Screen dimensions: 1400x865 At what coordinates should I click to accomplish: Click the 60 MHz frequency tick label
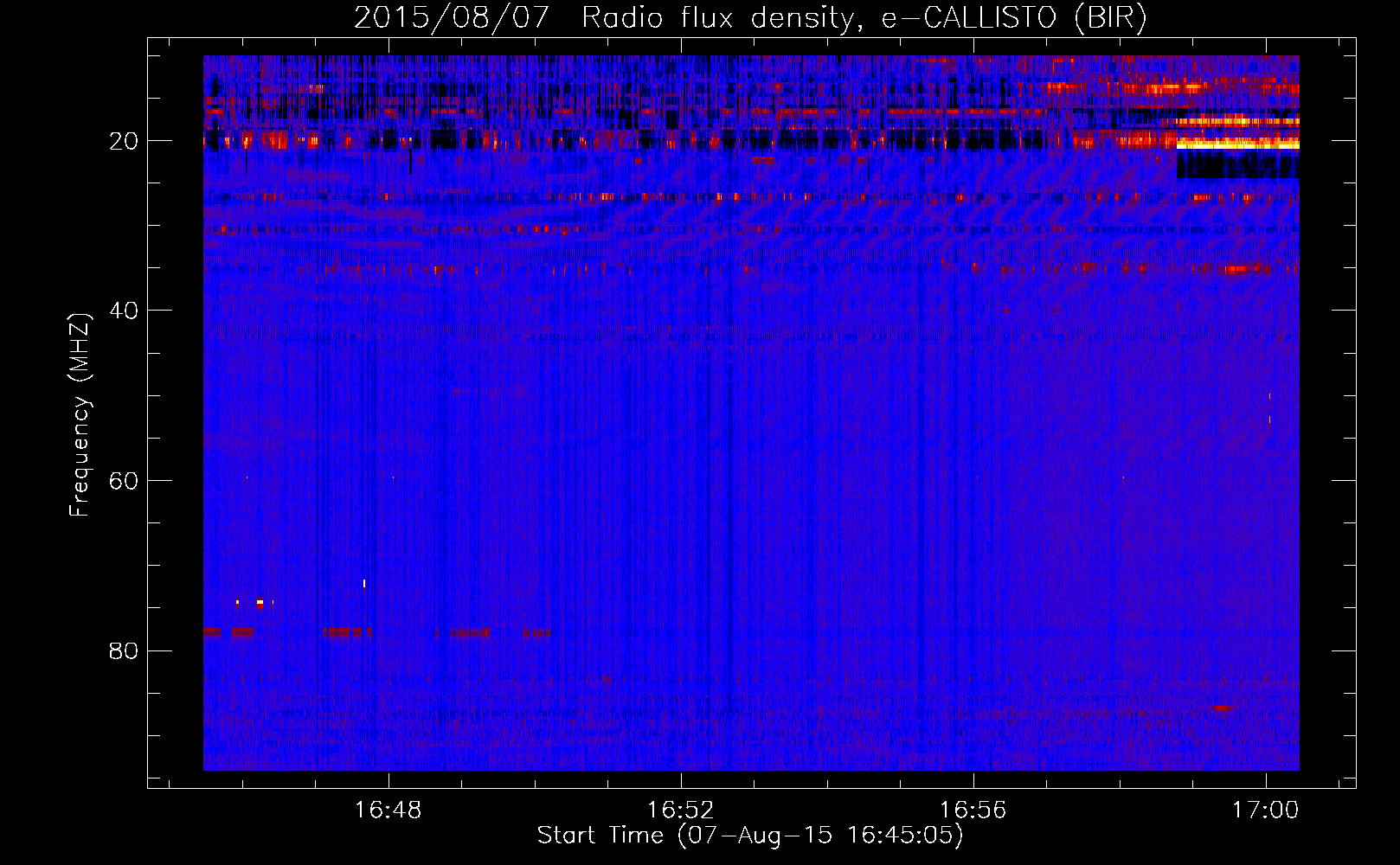[x=125, y=481]
